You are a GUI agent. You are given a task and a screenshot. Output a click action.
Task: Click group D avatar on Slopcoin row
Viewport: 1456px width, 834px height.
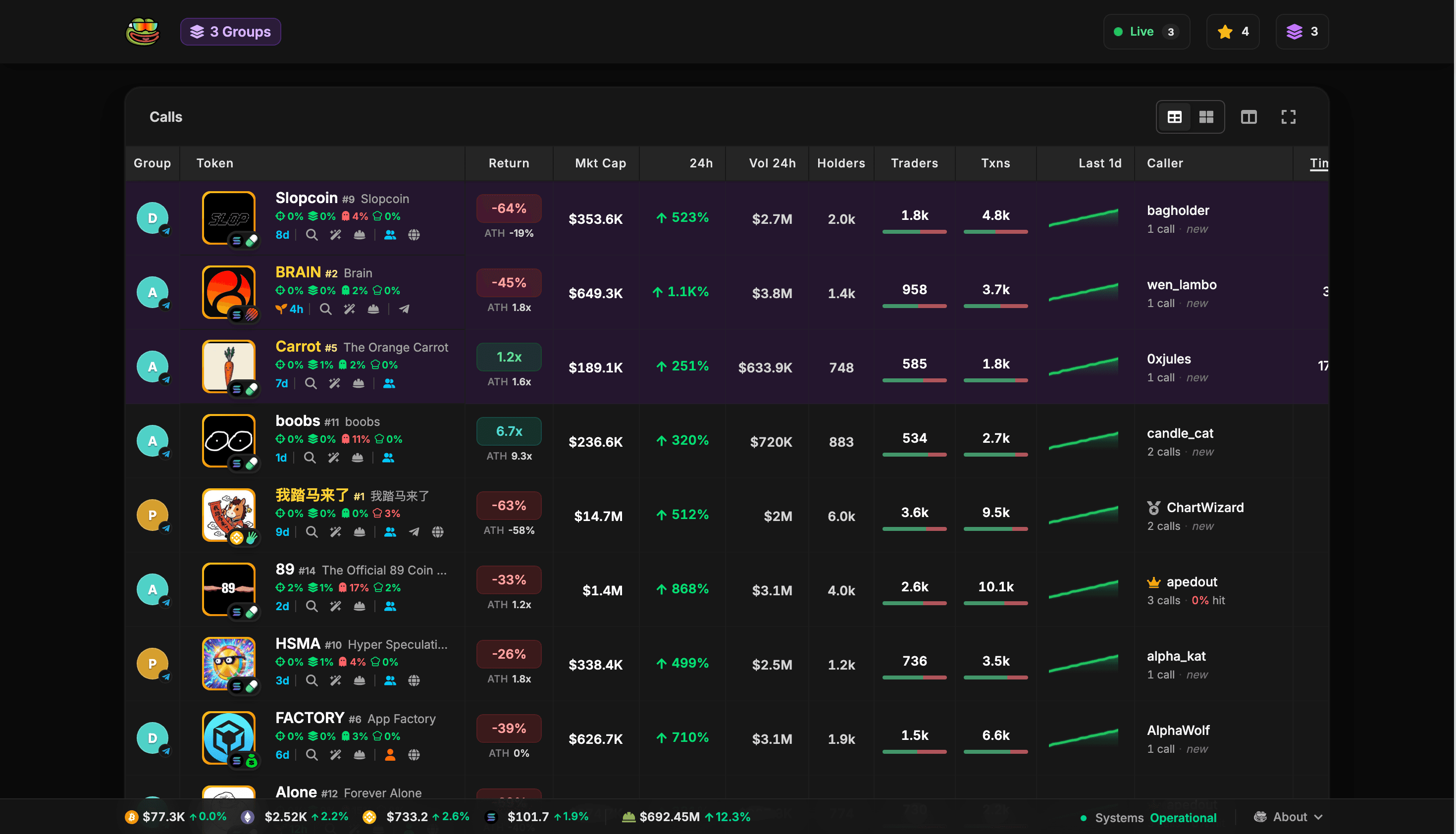click(x=153, y=218)
